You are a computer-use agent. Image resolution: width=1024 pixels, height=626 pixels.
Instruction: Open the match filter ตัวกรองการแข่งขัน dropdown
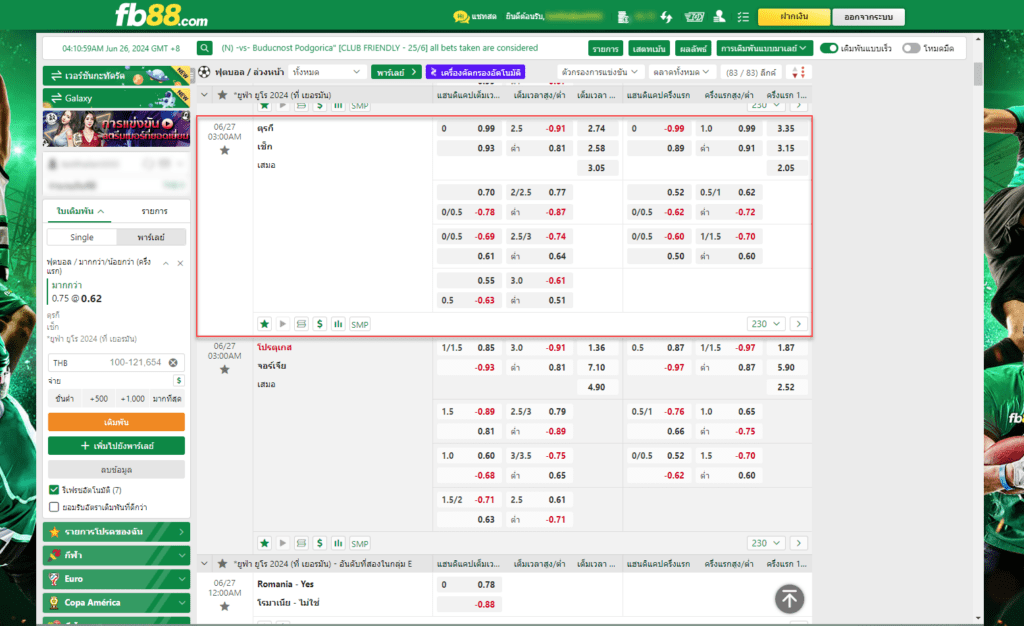(x=600, y=72)
